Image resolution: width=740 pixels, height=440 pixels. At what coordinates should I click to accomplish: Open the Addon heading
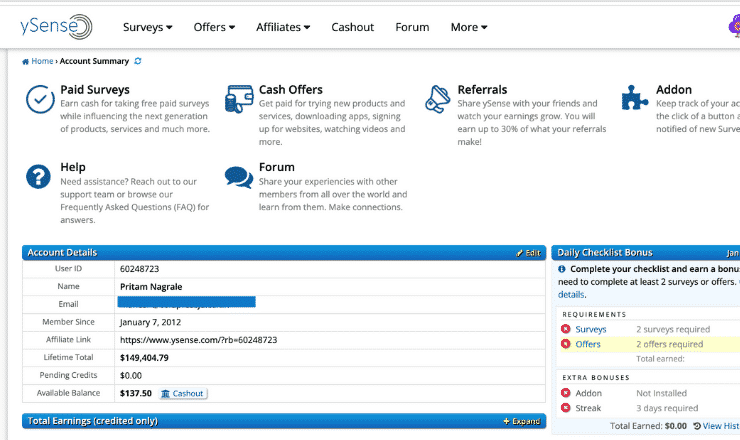coord(674,90)
